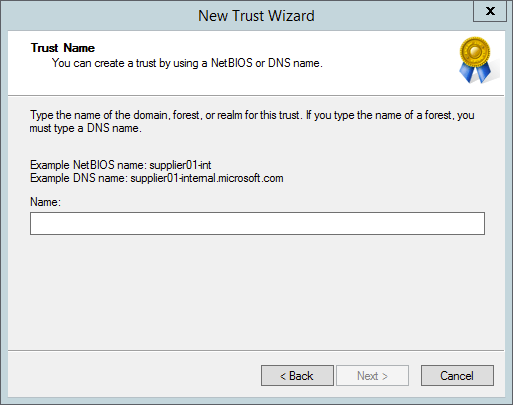
Task: Click the blue ribbon tails of the icon
Action: pyautogui.click(x=475, y=72)
